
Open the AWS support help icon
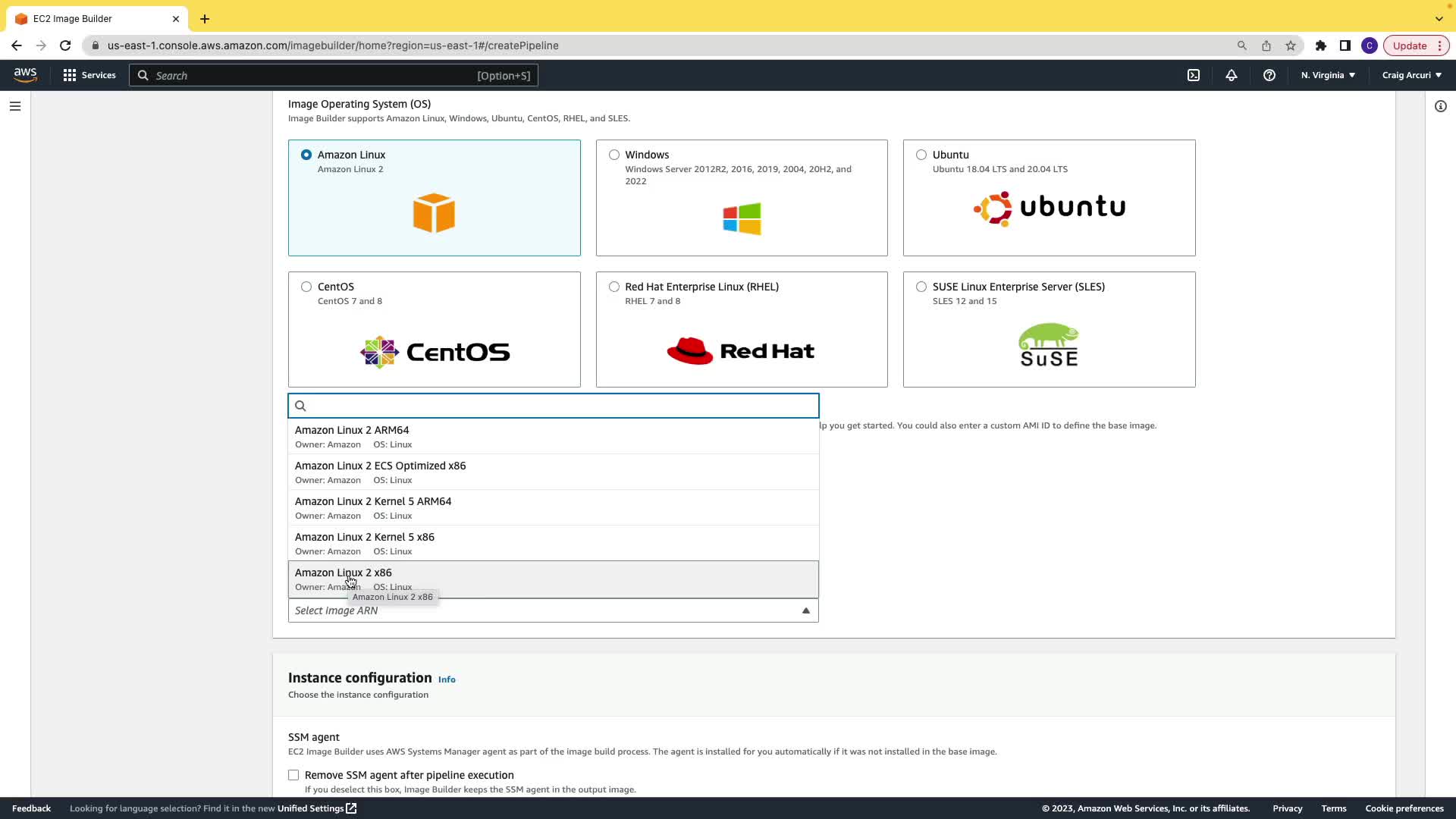click(x=1269, y=75)
